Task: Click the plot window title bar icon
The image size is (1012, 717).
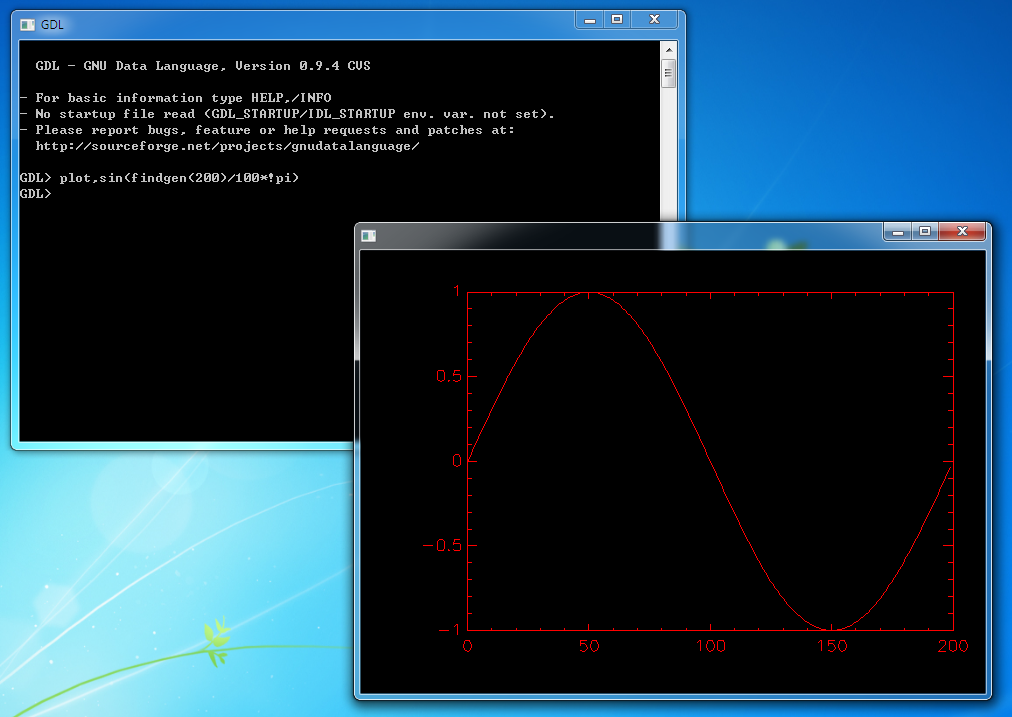Action: pyautogui.click(x=369, y=235)
